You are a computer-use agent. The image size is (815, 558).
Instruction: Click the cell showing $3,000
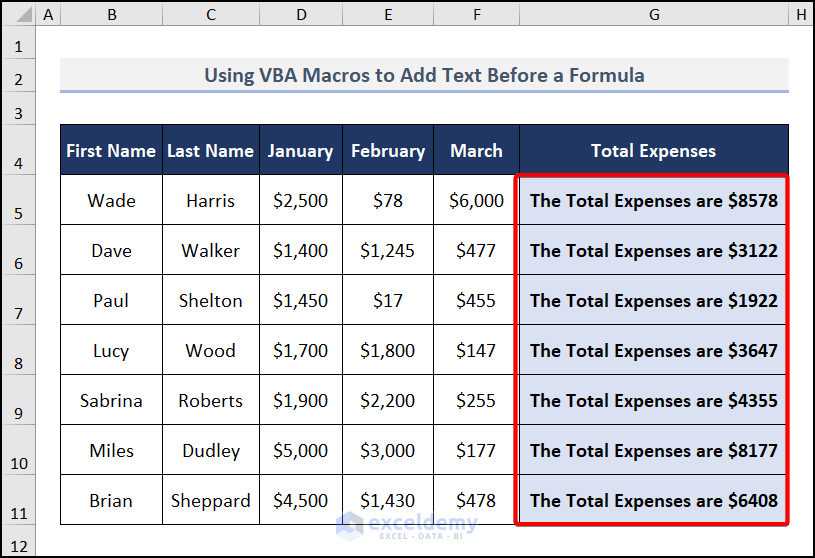(x=388, y=451)
